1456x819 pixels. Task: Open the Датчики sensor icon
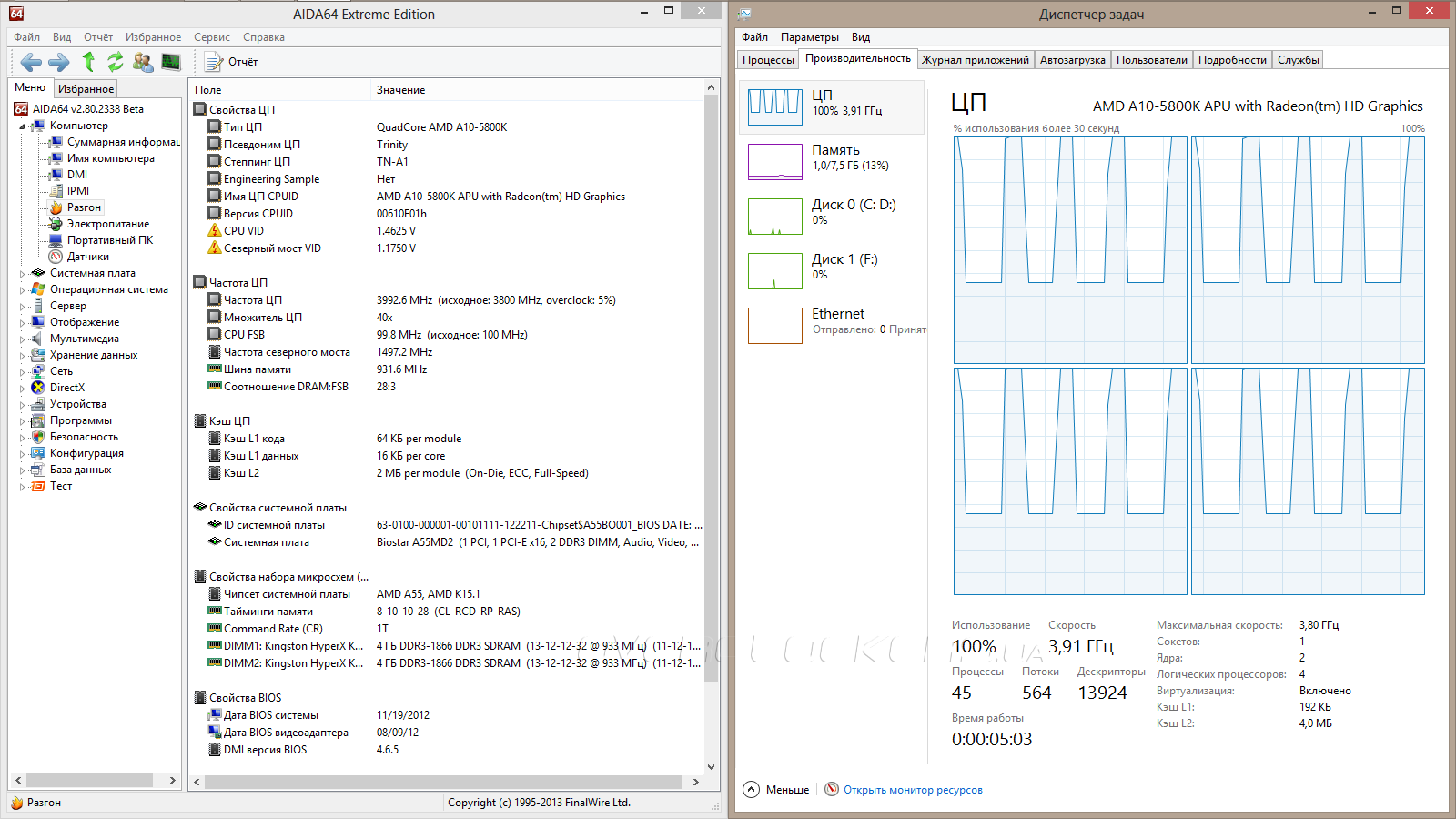[56, 257]
